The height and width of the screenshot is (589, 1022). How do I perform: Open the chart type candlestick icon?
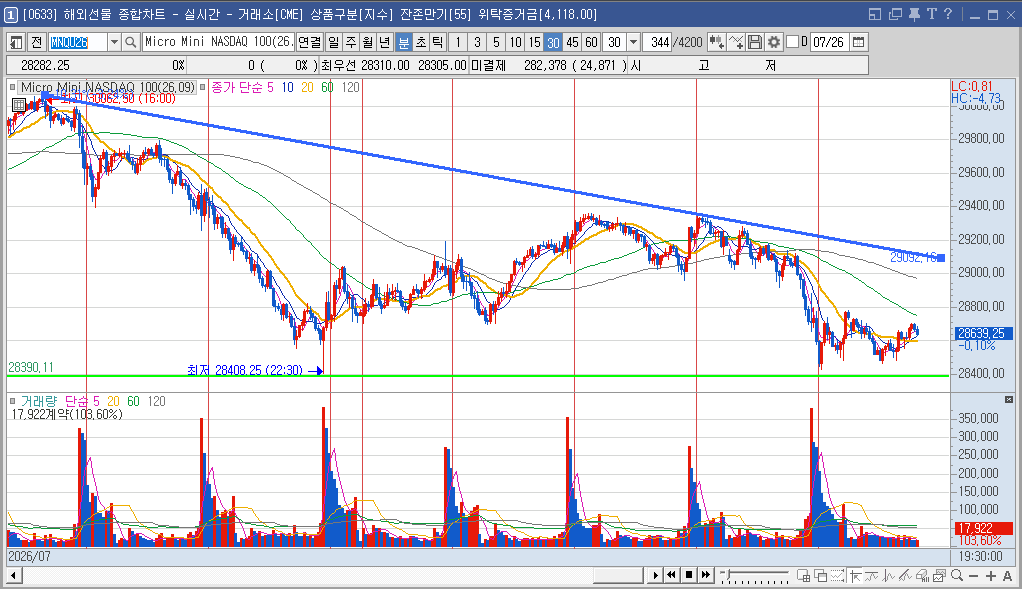[716, 42]
